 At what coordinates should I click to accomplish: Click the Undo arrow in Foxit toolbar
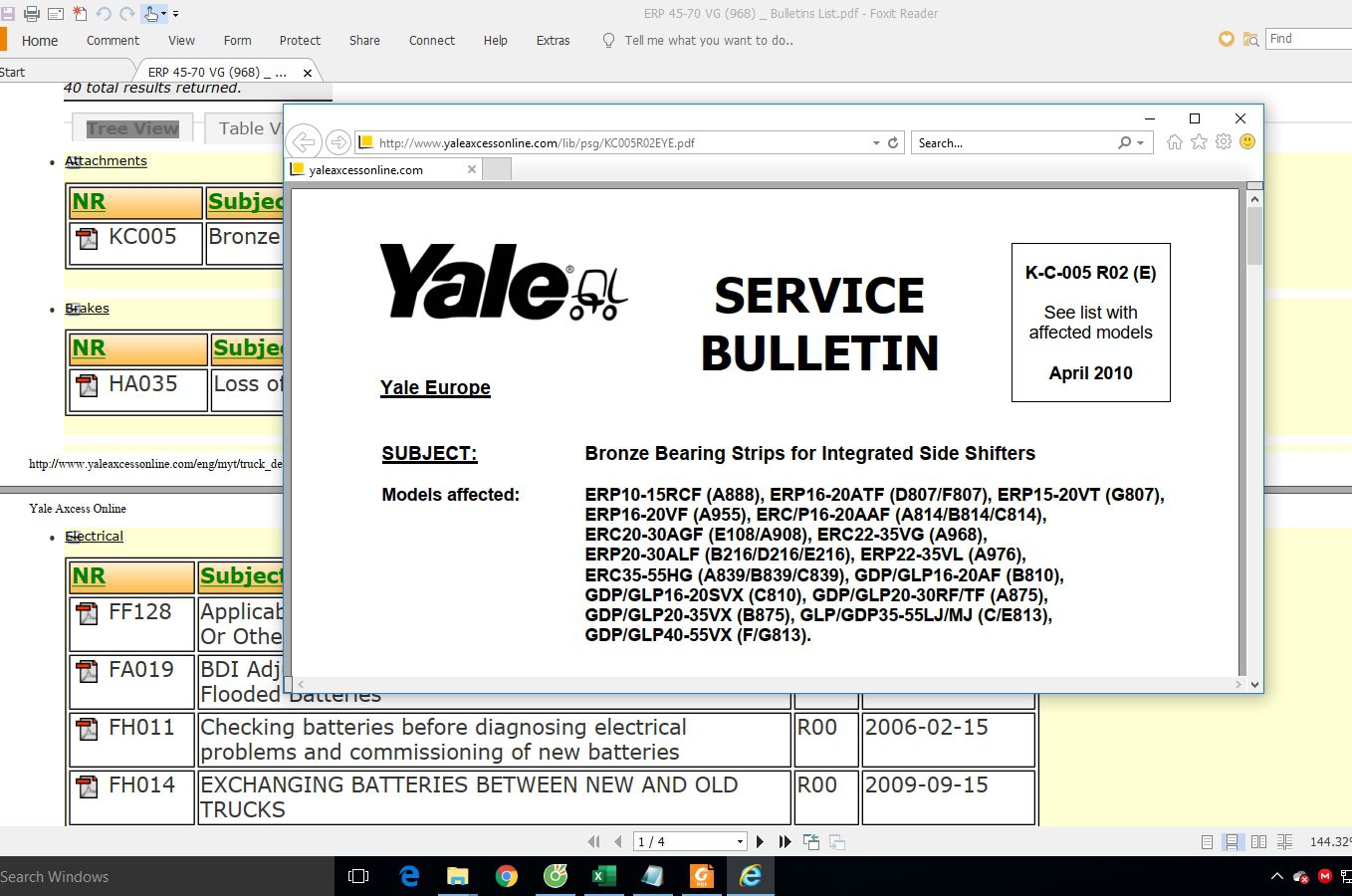tap(104, 14)
